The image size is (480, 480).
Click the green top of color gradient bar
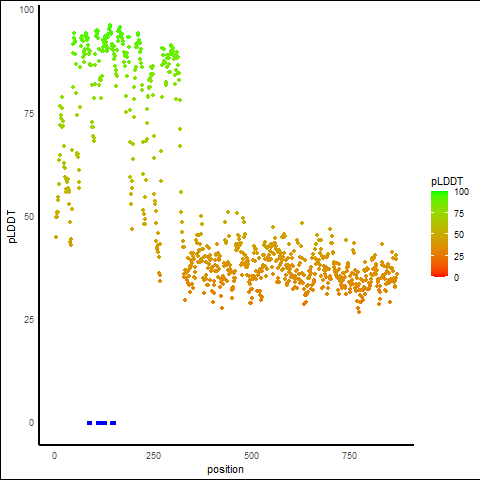point(439,194)
